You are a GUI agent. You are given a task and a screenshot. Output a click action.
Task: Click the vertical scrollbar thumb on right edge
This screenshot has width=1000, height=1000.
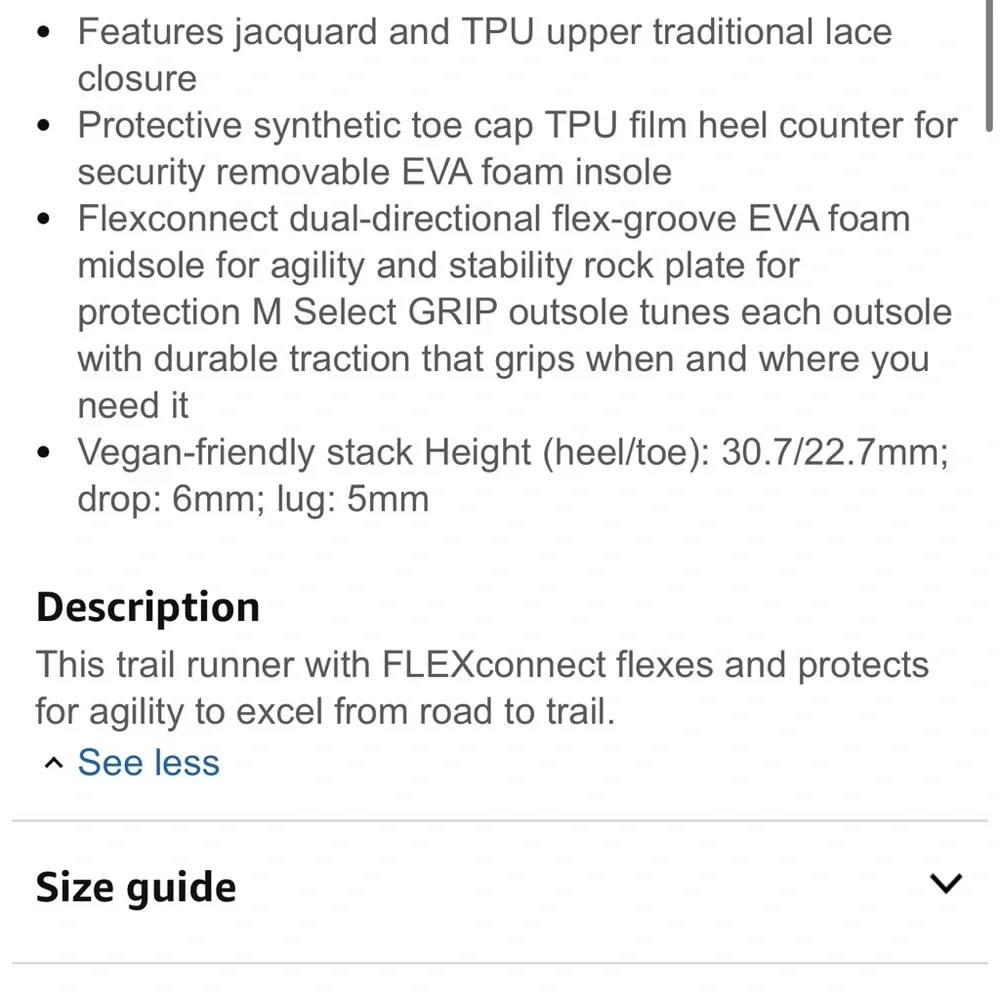tap(989, 66)
